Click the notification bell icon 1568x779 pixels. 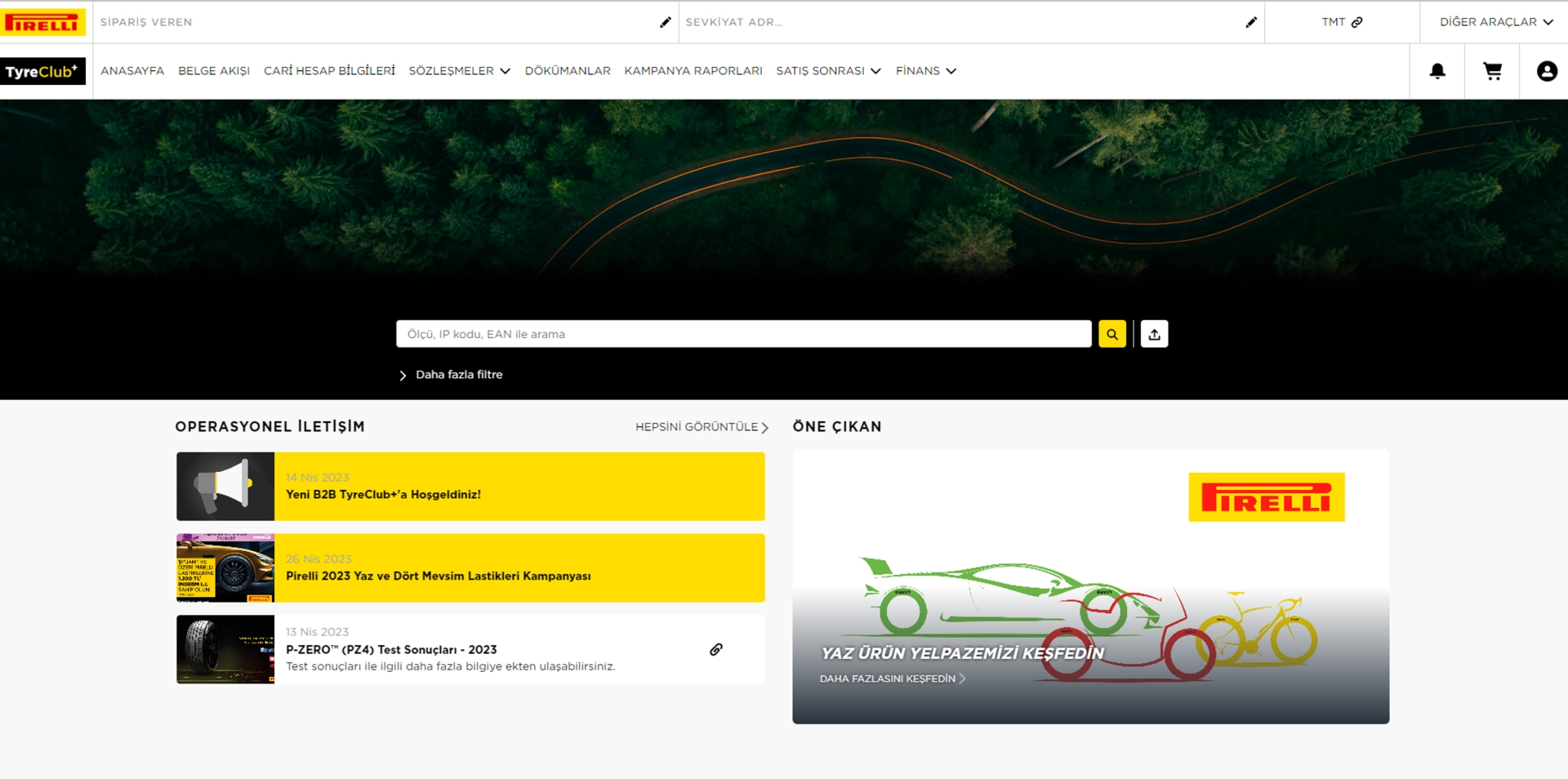(x=1437, y=71)
